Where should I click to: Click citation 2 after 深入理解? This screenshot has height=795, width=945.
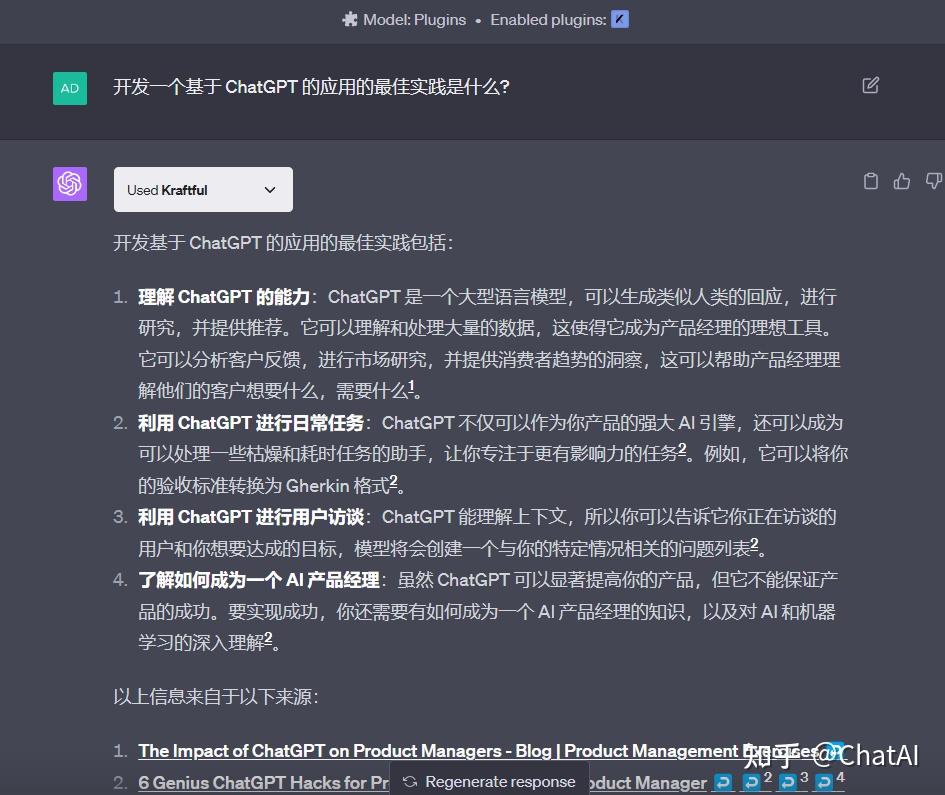[268, 638]
